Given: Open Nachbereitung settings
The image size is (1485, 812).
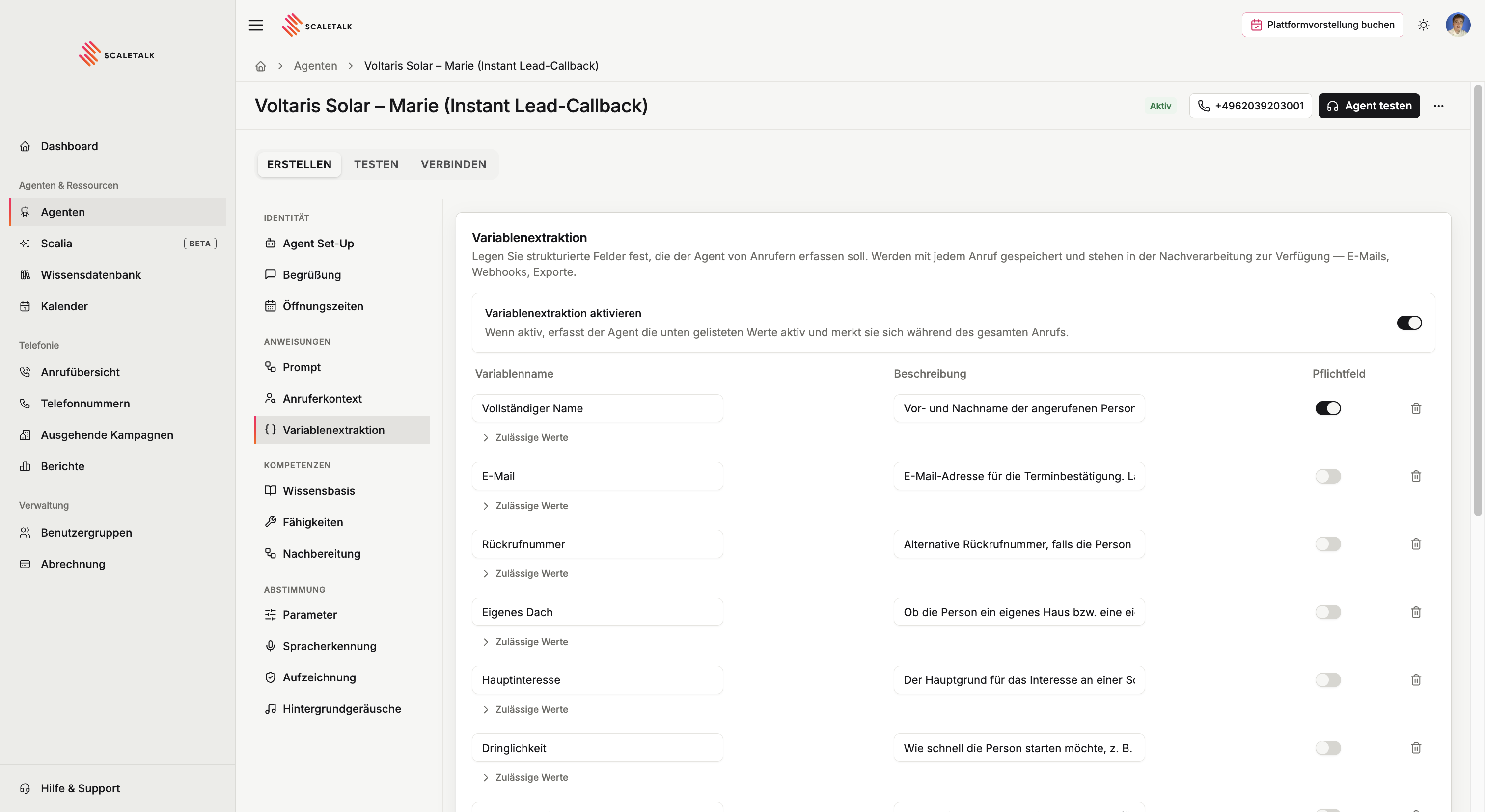Looking at the screenshot, I should [x=342, y=554].
